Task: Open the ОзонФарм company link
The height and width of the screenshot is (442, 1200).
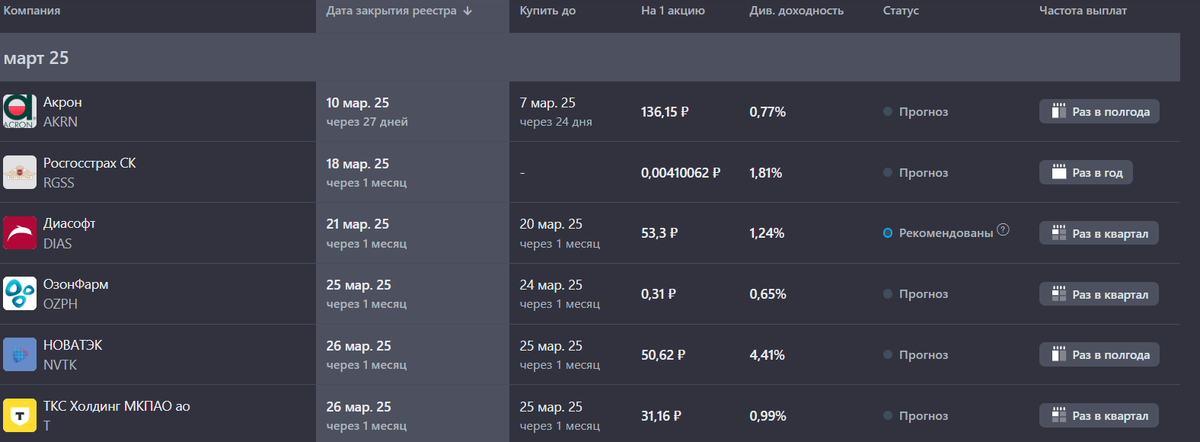Action: [76, 284]
